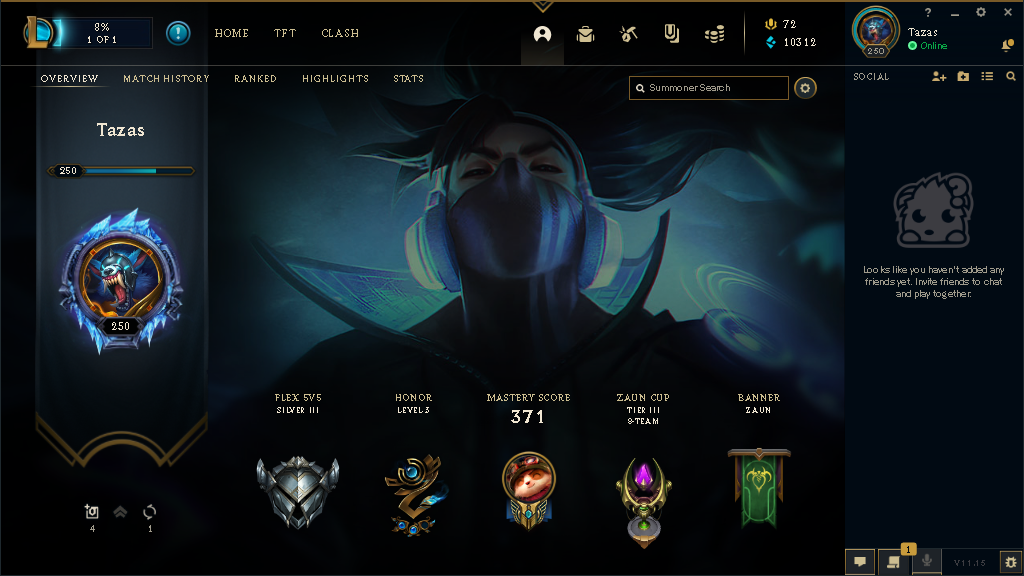Open the Store coins icon

(x=714, y=34)
